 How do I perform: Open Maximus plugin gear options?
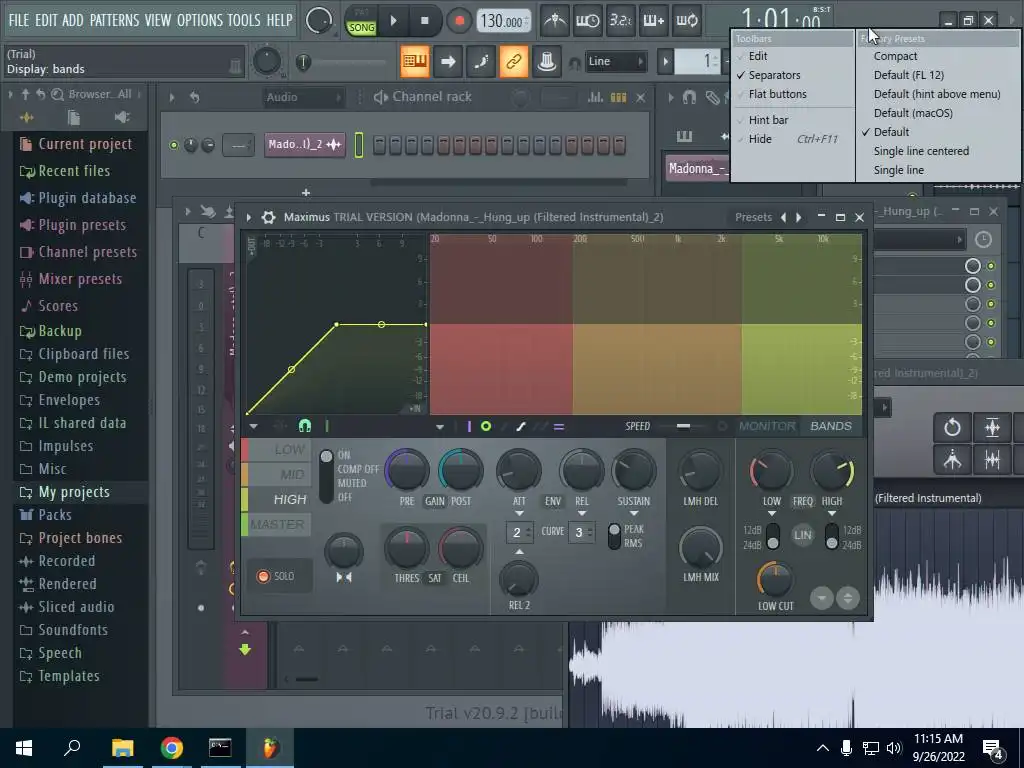pos(268,217)
